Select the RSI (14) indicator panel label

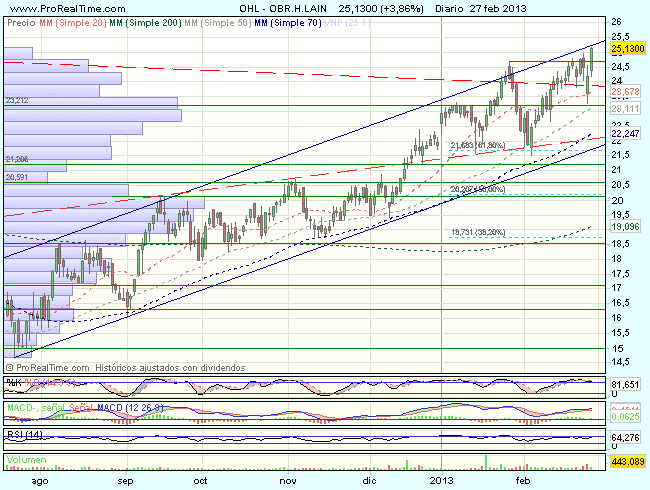[22, 434]
